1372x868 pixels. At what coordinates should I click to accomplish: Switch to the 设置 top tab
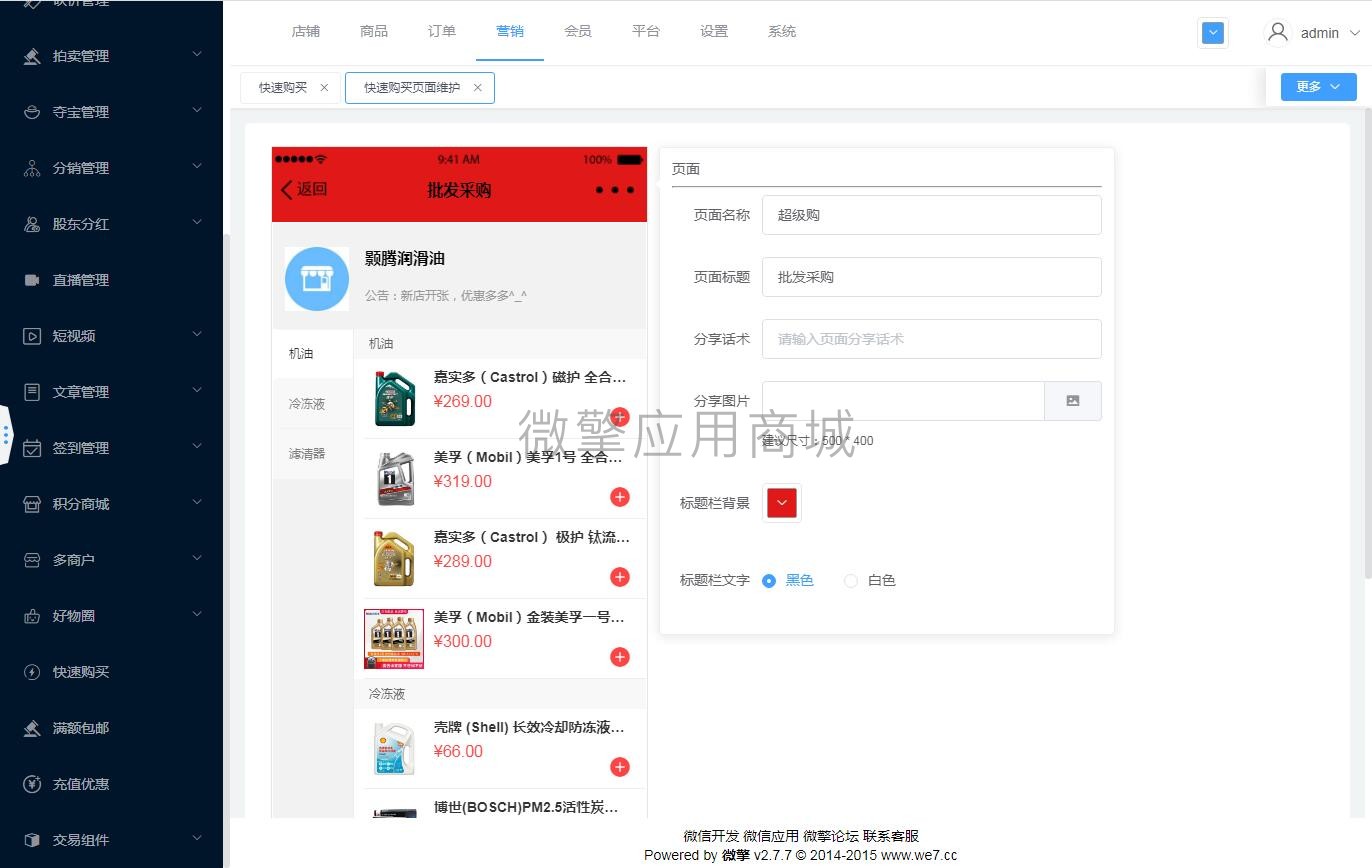pyautogui.click(x=714, y=32)
